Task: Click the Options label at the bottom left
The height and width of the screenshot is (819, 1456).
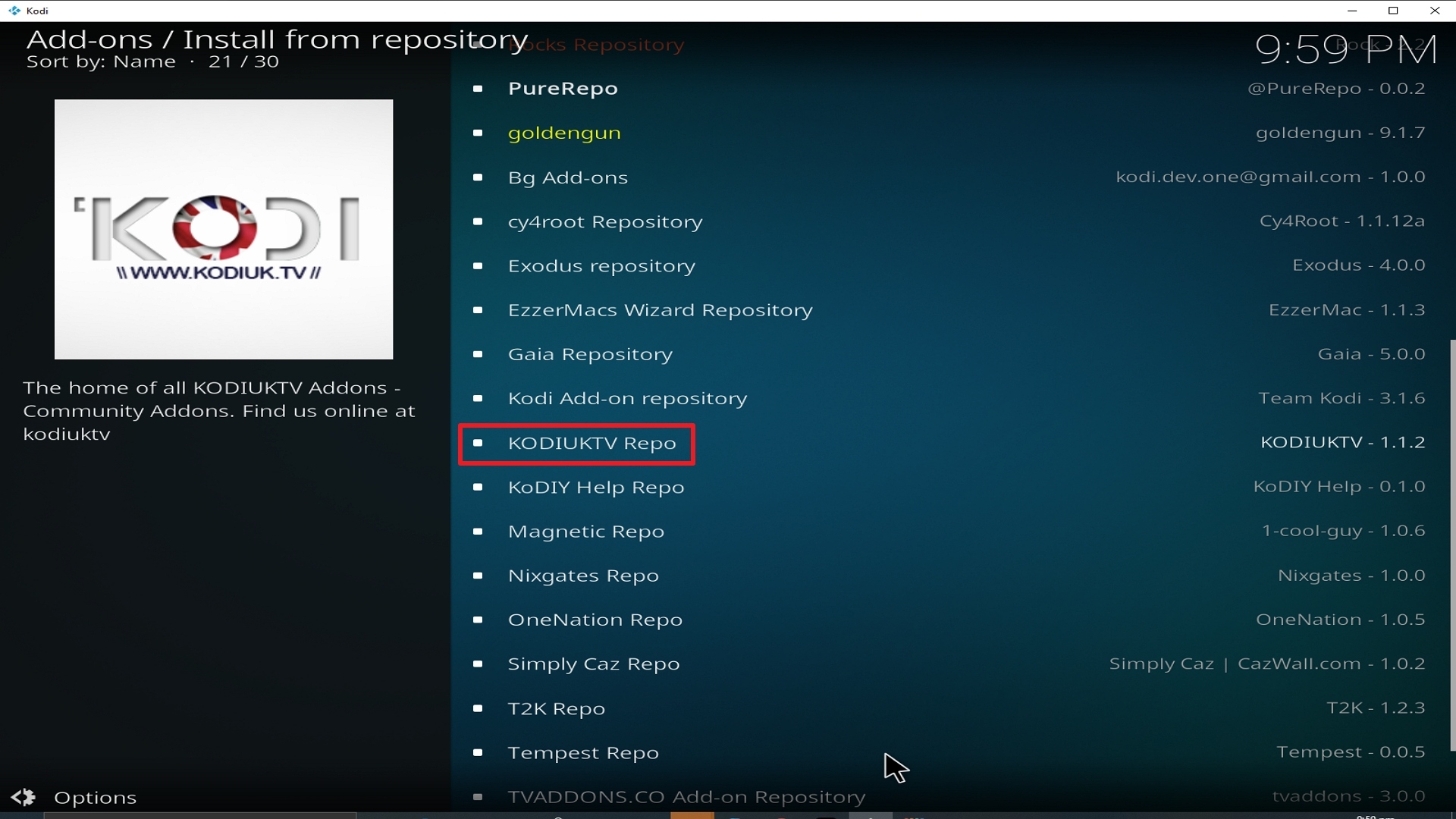Action: (x=96, y=798)
